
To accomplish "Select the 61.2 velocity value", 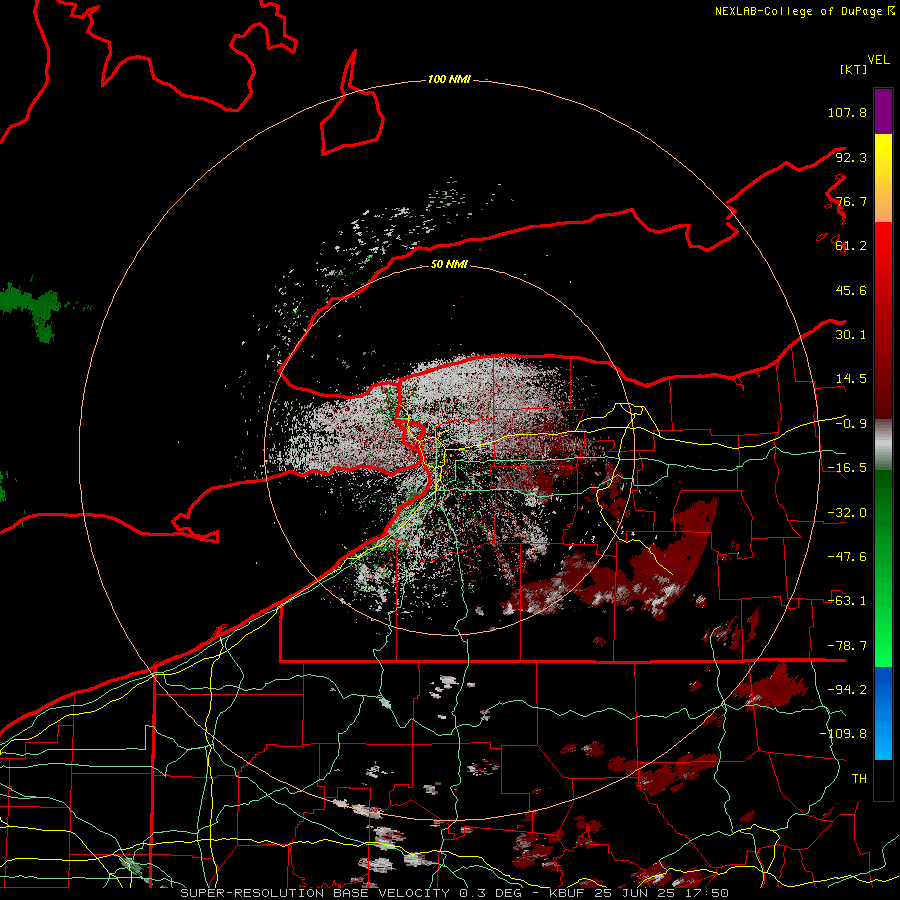I will (851, 246).
